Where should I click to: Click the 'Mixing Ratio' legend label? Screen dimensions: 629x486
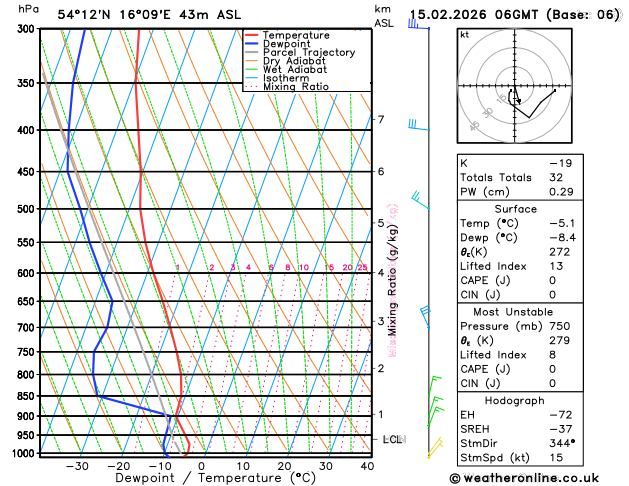(x=296, y=87)
